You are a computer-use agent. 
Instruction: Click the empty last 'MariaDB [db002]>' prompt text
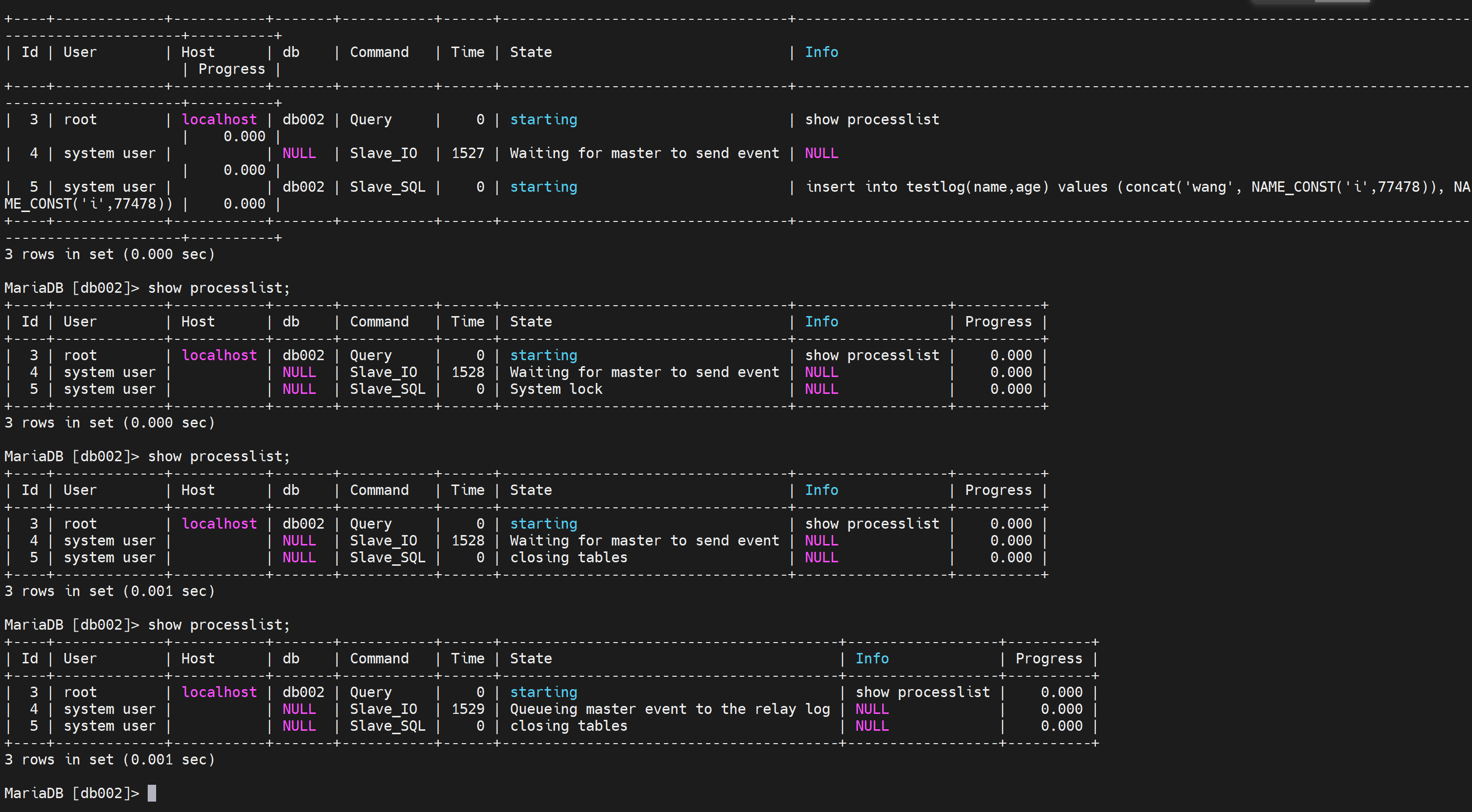(71, 793)
